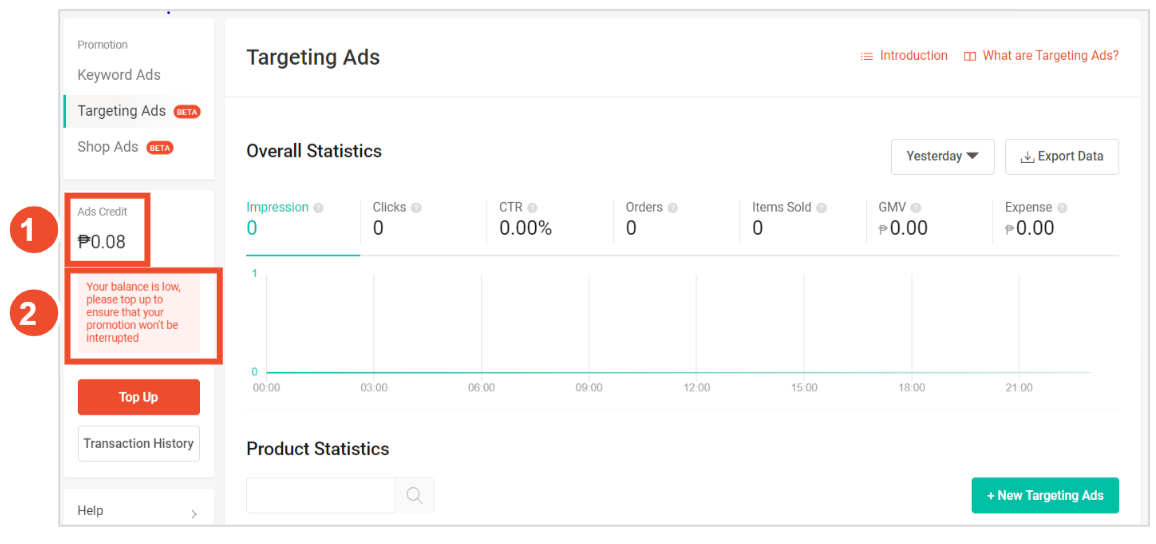1156x544 pixels.
Task: Click help icon next to Impression
Action: pyautogui.click(x=318, y=208)
